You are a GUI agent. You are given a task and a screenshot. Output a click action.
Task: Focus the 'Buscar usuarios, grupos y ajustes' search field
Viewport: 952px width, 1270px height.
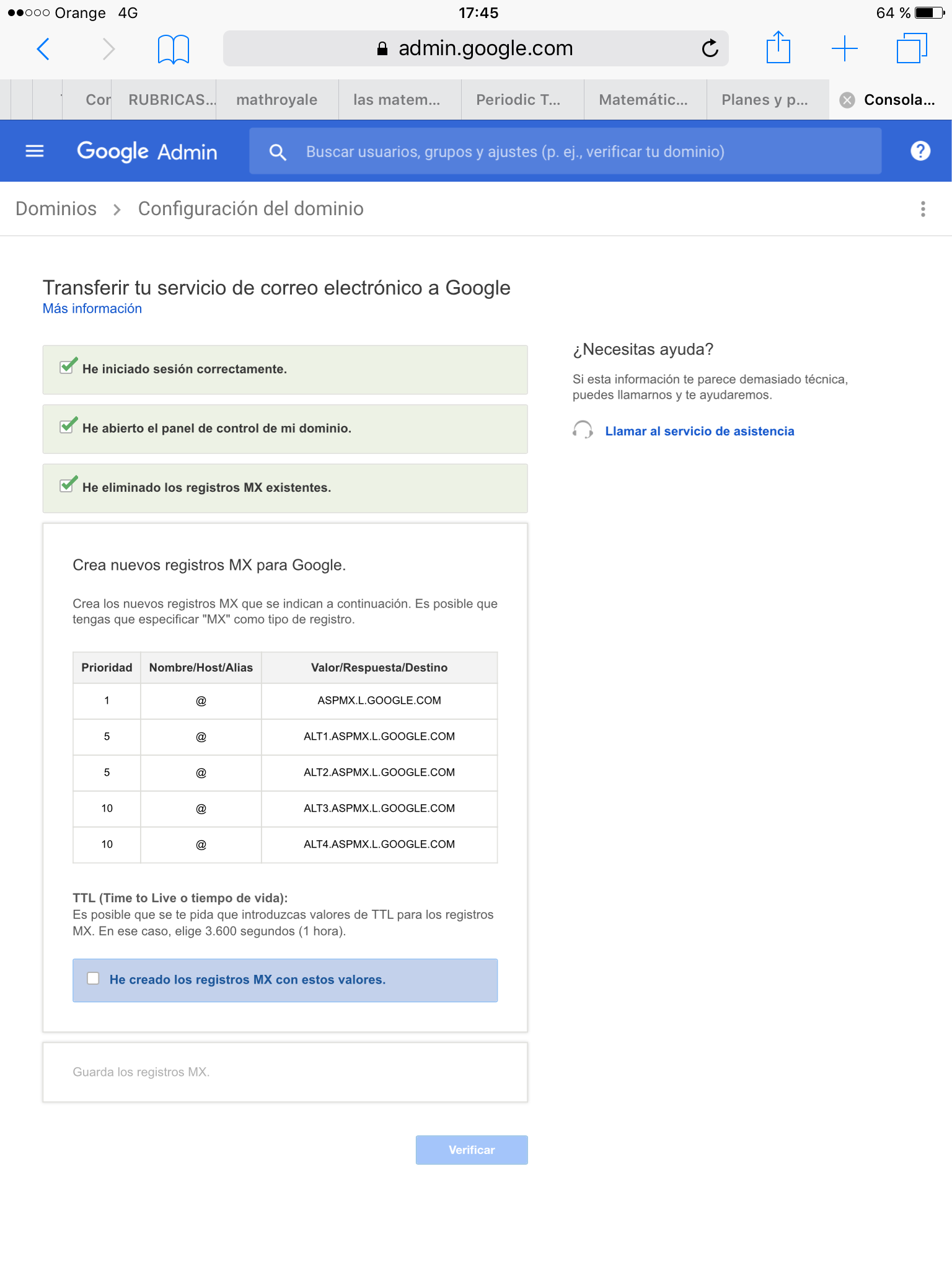tap(565, 152)
